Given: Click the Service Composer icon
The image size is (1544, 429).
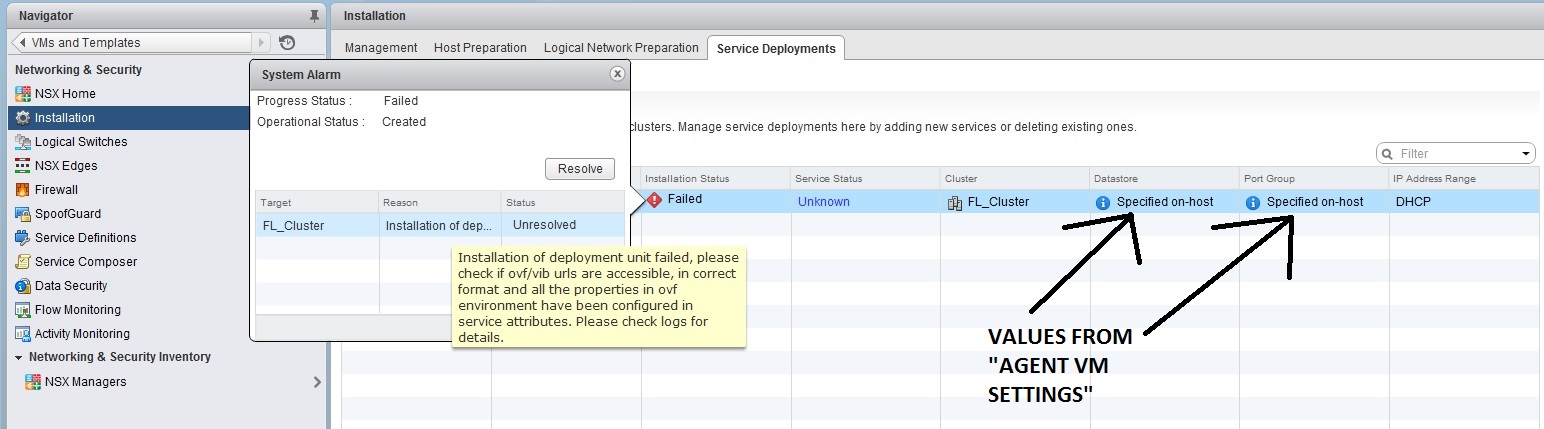Looking at the screenshot, I should click(x=23, y=262).
